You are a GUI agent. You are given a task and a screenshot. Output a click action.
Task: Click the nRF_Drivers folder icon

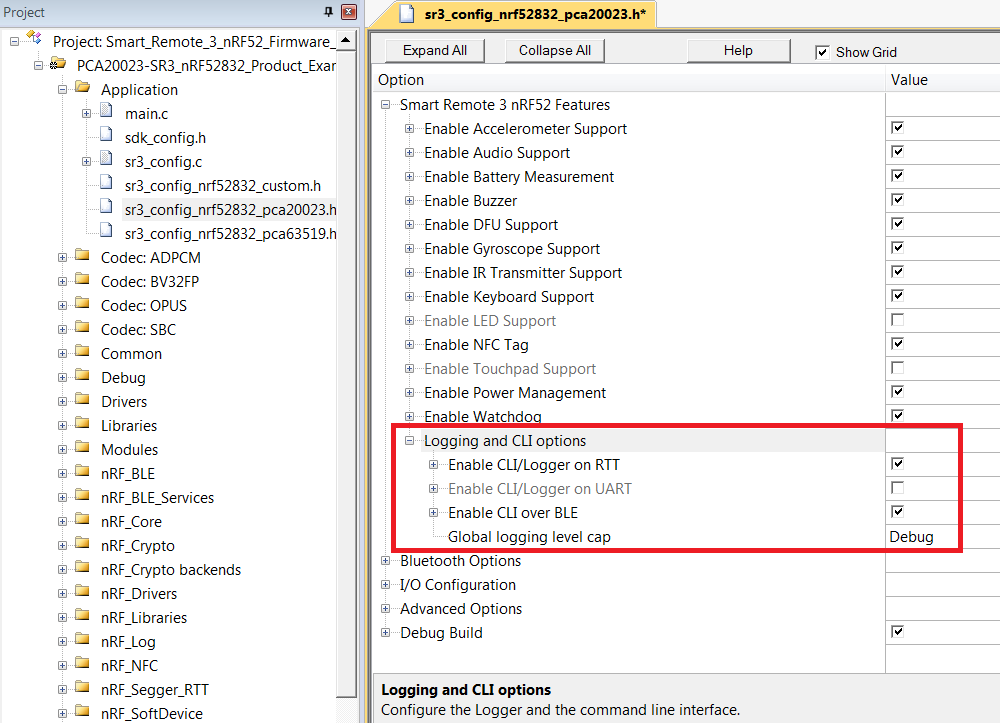[x=82, y=592]
